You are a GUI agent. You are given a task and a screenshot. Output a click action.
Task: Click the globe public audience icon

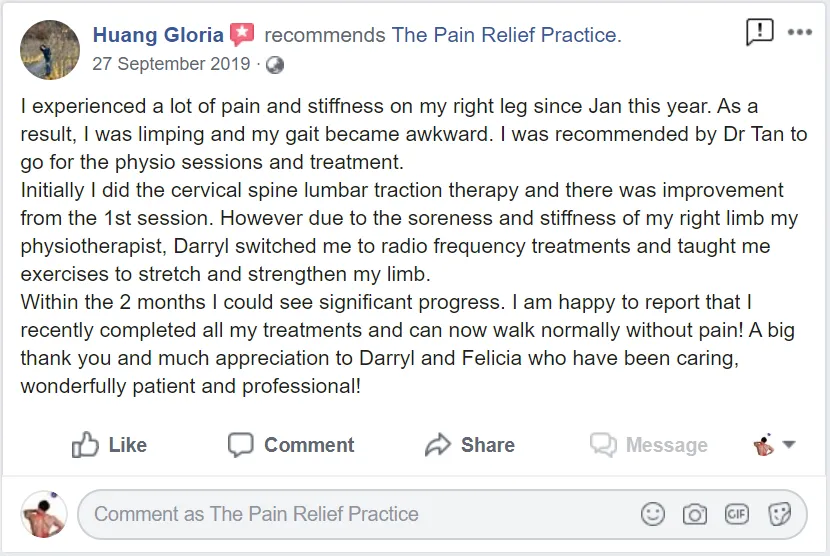tap(275, 65)
